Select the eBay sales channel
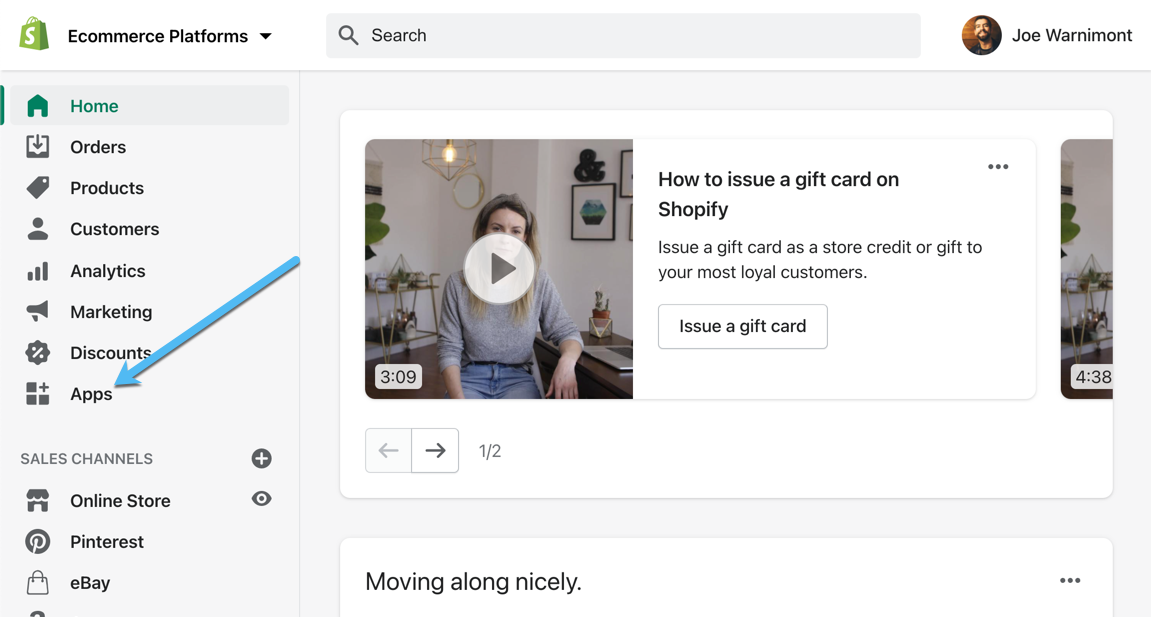This screenshot has height=617, width=1151. 90,582
